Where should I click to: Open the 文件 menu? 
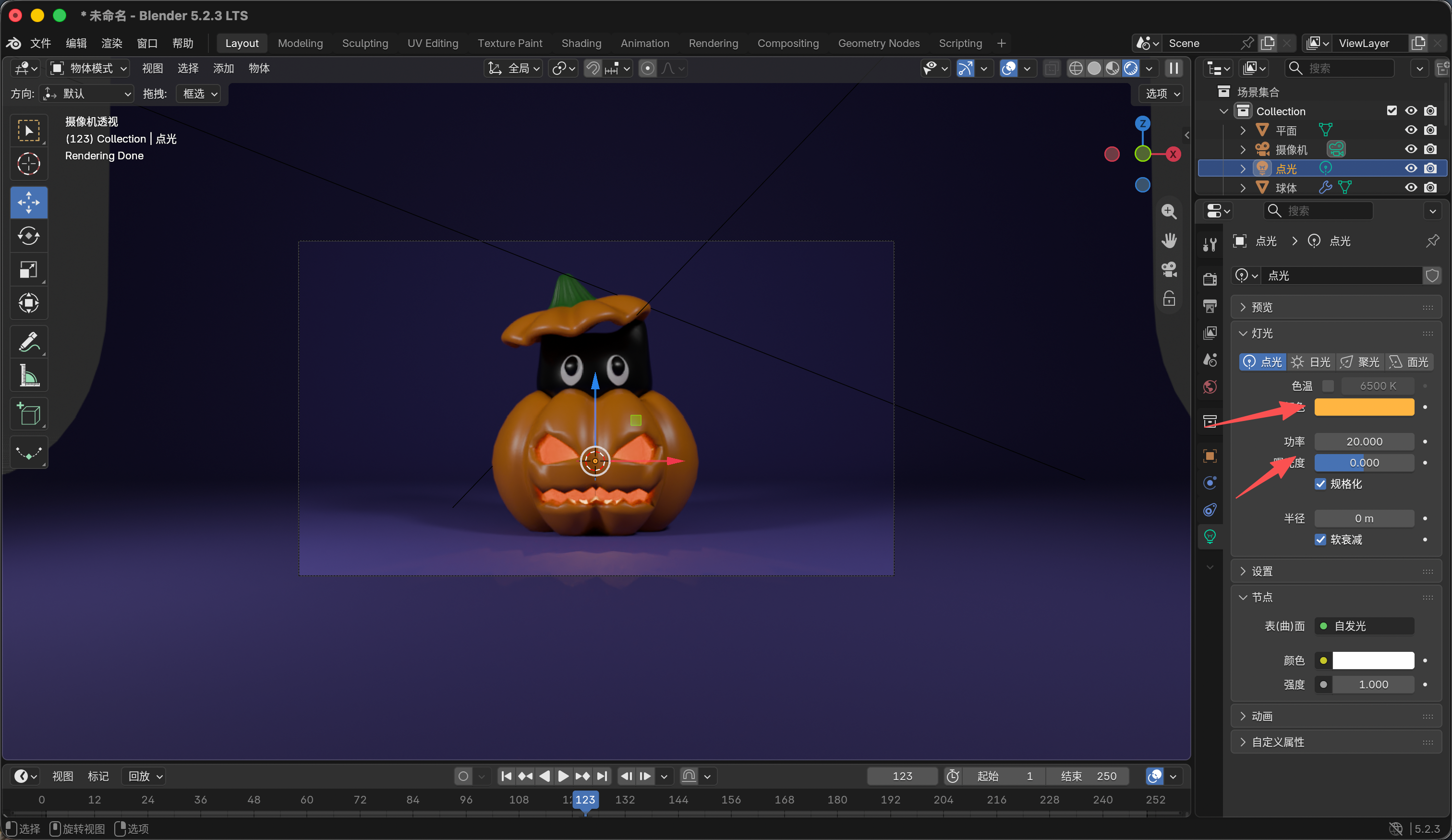40,43
